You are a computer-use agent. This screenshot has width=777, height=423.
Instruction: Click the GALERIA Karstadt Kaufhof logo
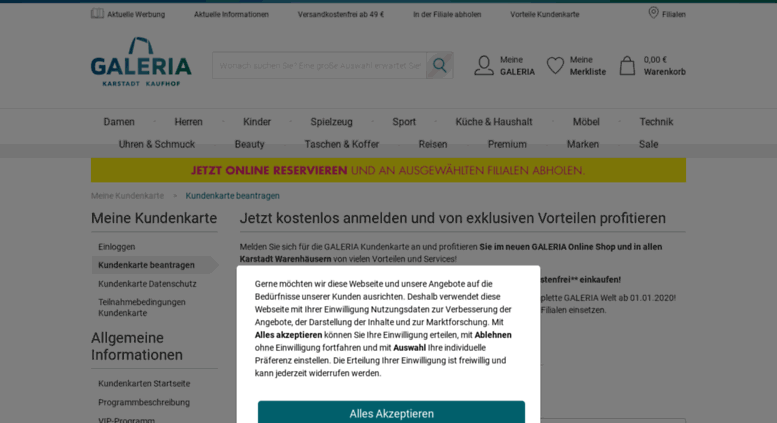click(x=141, y=62)
